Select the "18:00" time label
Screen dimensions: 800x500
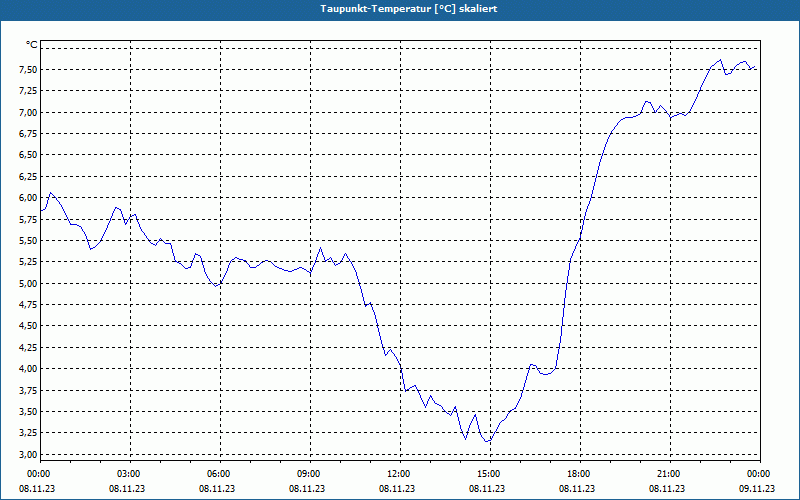pyautogui.click(x=579, y=474)
